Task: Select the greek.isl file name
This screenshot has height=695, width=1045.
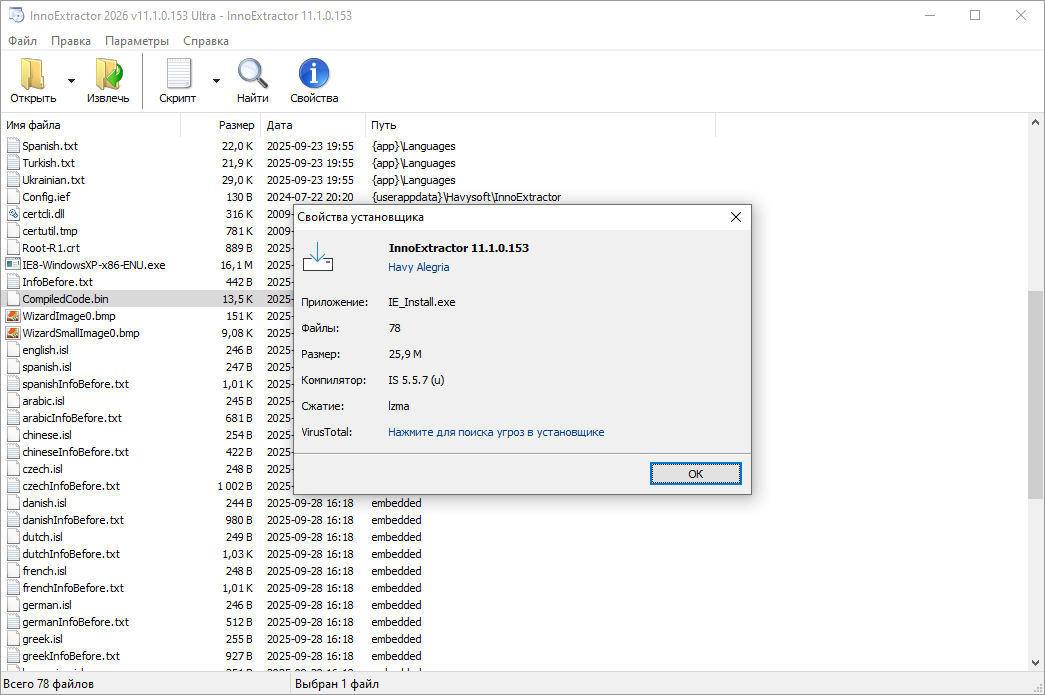Action: point(42,639)
